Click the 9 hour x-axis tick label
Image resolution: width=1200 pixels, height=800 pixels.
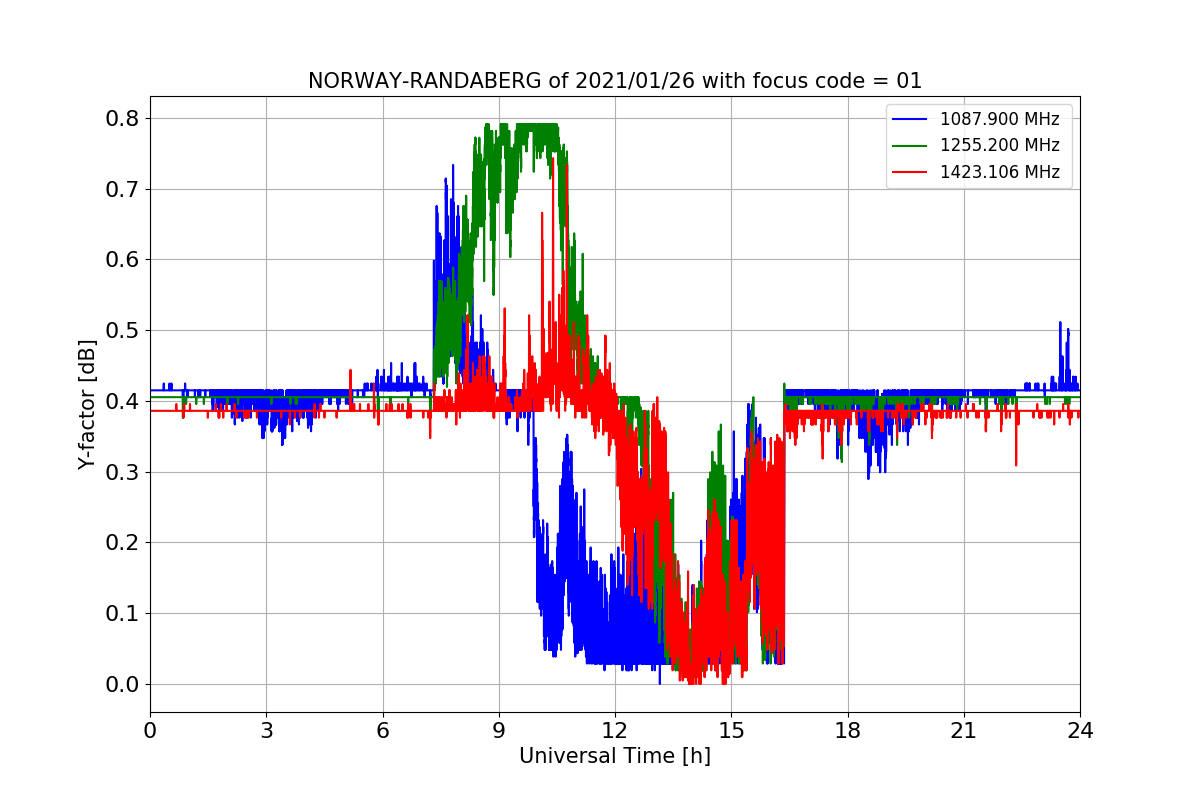tap(499, 731)
